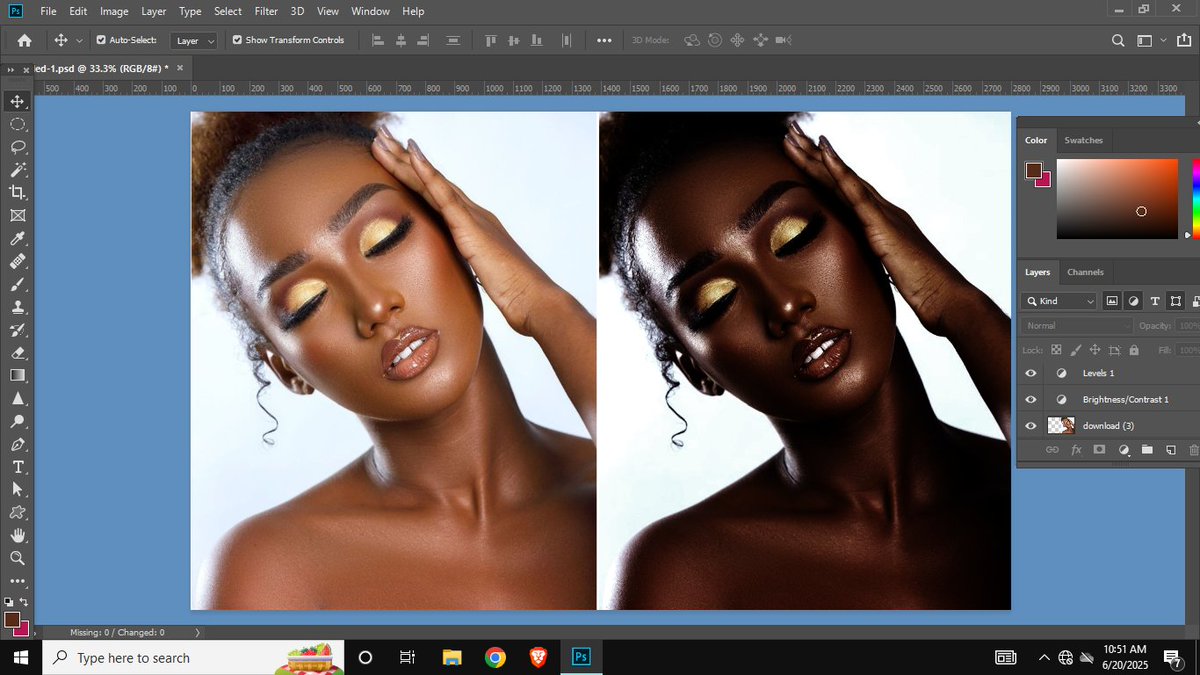1200x675 pixels.
Task: Select the Type tool
Action: [x=17, y=467]
